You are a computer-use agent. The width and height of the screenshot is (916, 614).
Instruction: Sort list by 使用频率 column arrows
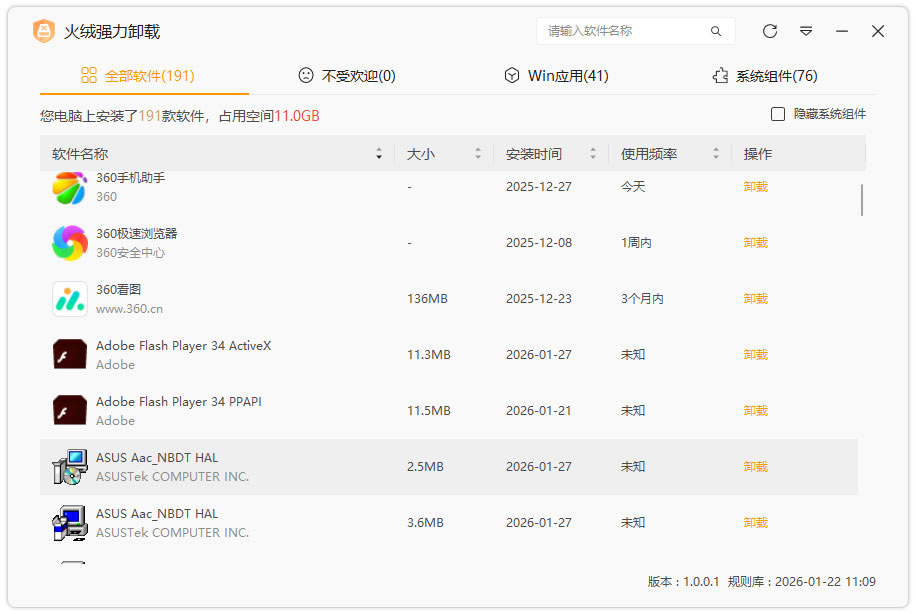click(x=716, y=154)
